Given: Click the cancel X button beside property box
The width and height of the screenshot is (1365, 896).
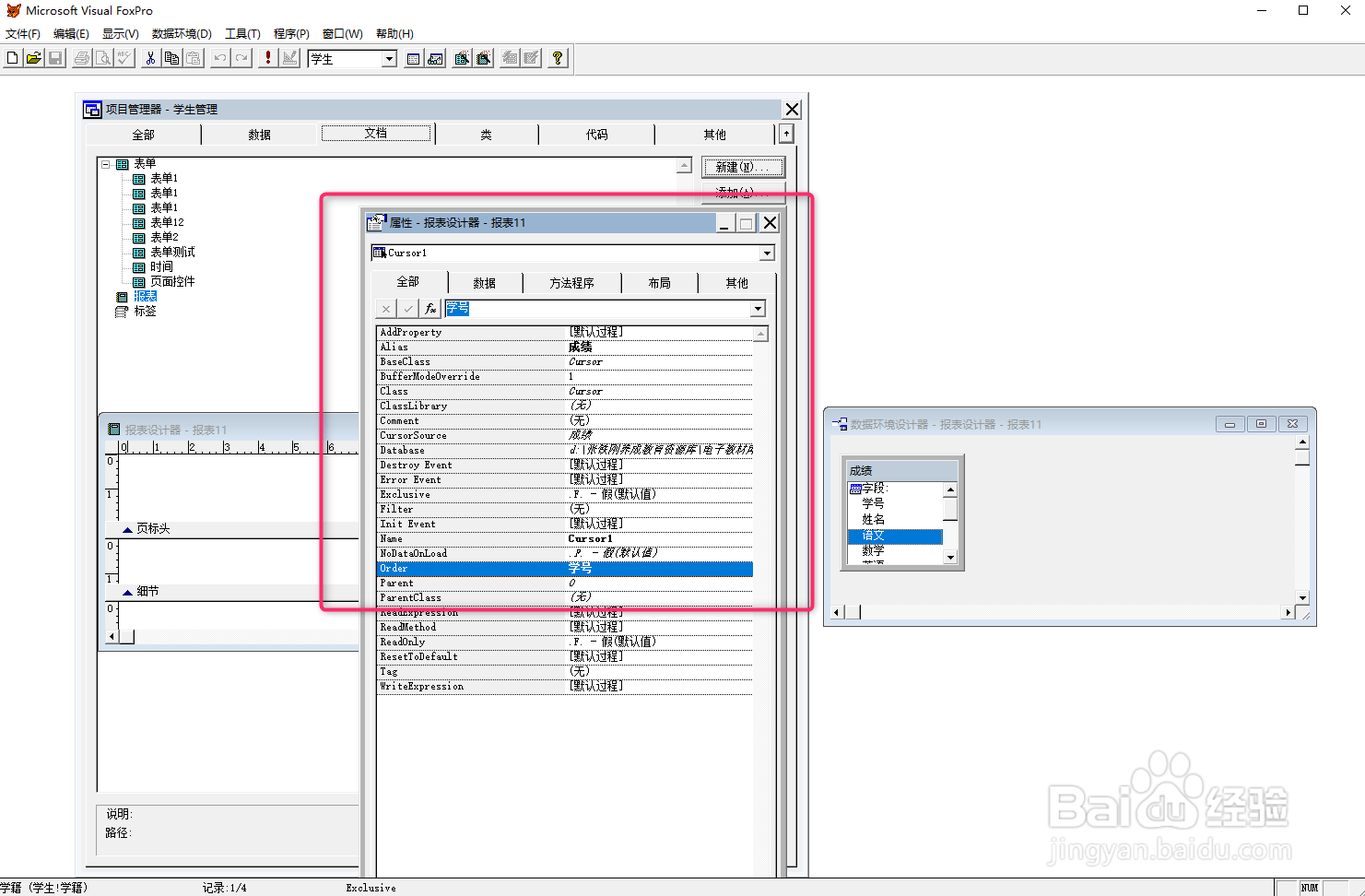Looking at the screenshot, I should coord(386,309).
